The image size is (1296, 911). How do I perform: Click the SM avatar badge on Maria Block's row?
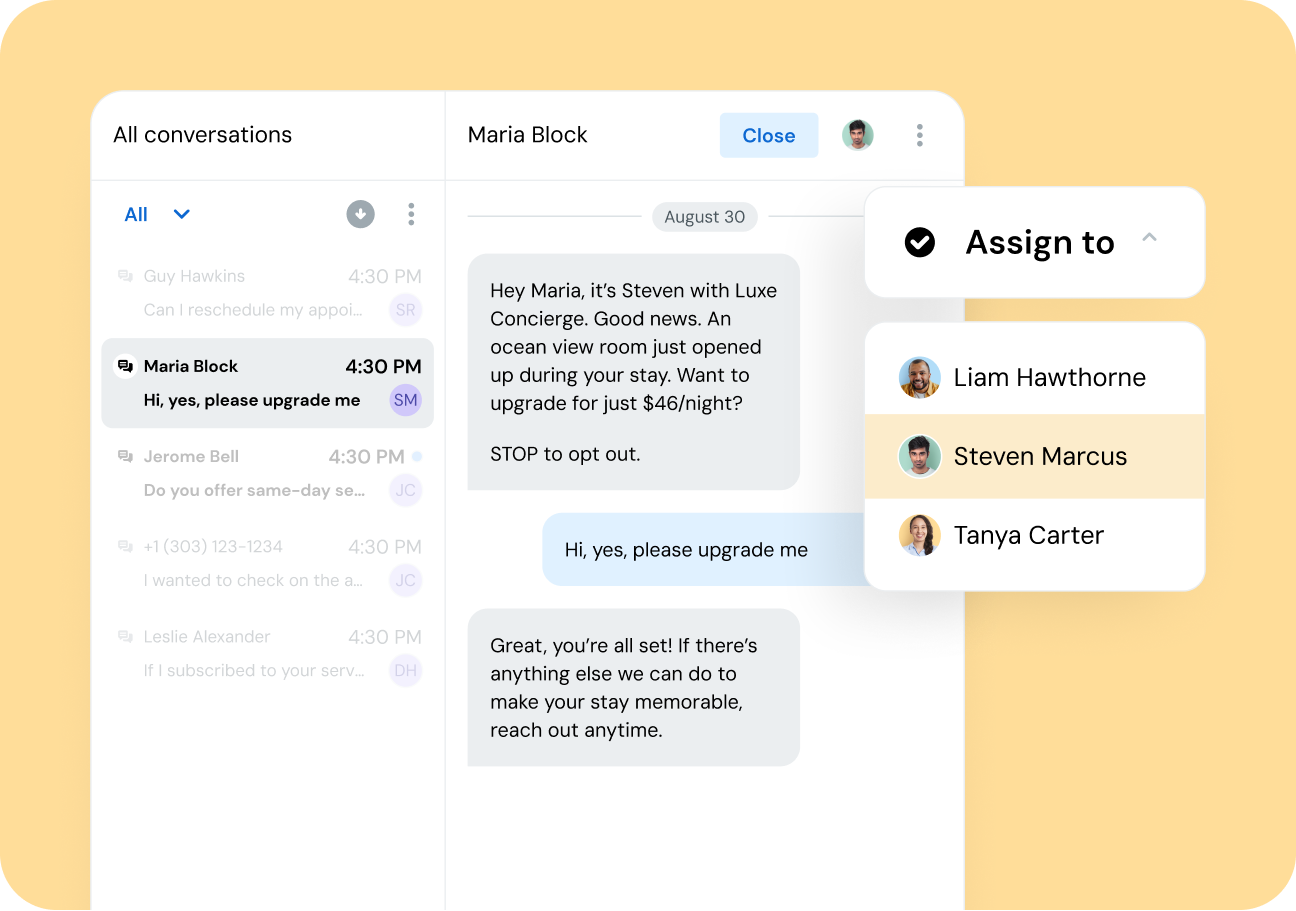click(x=405, y=399)
